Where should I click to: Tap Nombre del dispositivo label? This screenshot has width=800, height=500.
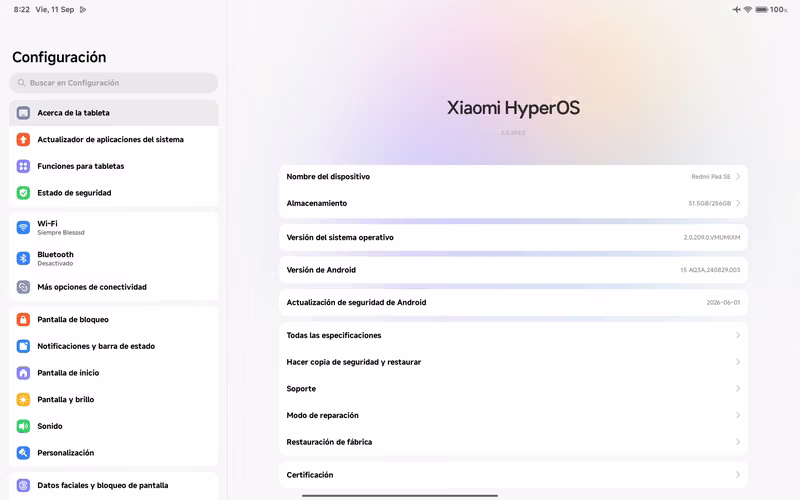328,177
